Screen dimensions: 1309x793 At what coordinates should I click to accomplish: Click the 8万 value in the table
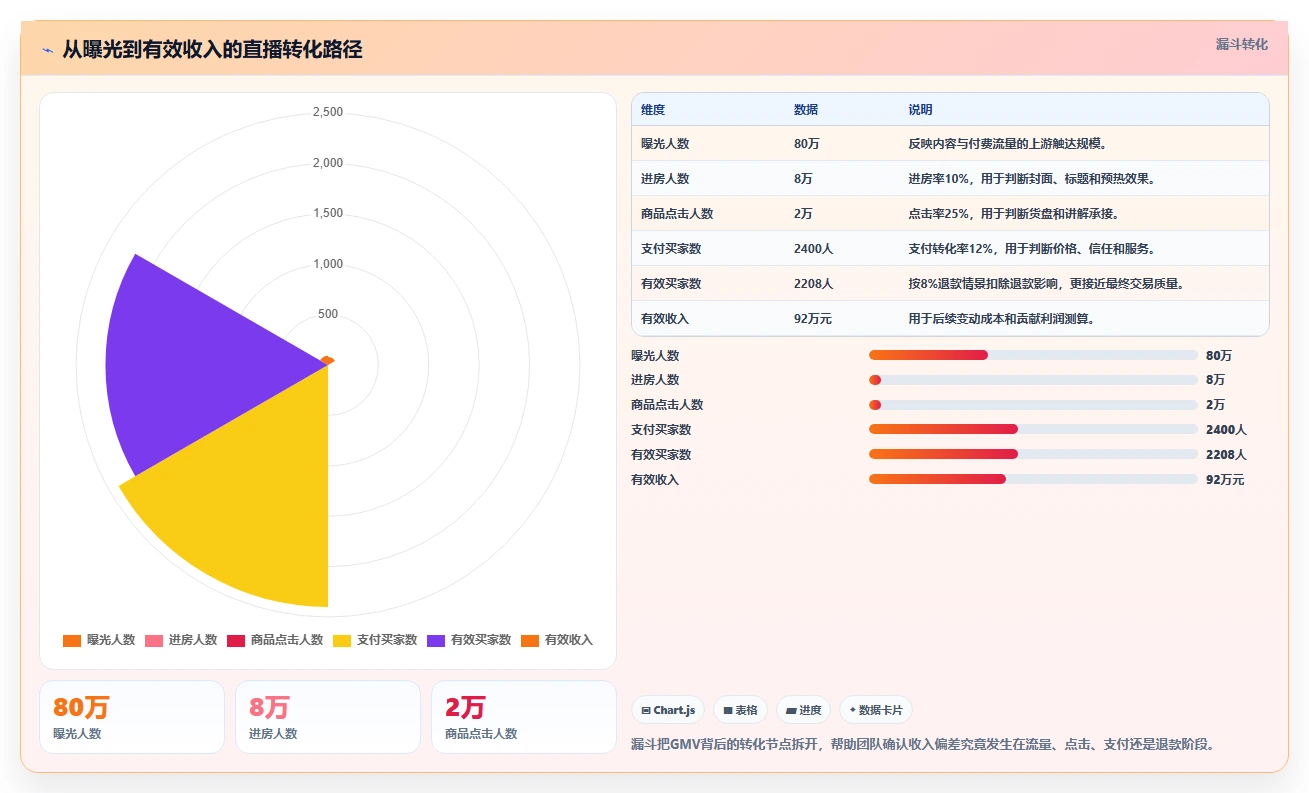[x=803, y=178]
